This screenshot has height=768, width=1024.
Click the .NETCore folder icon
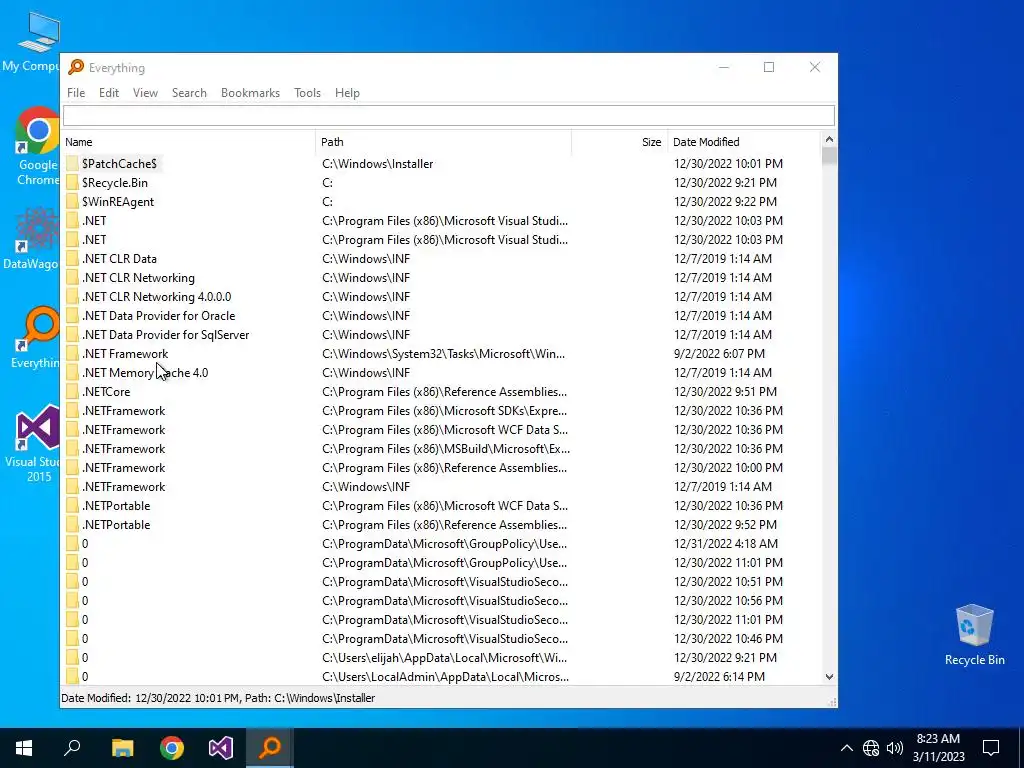pyautogui.click(x=72, y=392)
